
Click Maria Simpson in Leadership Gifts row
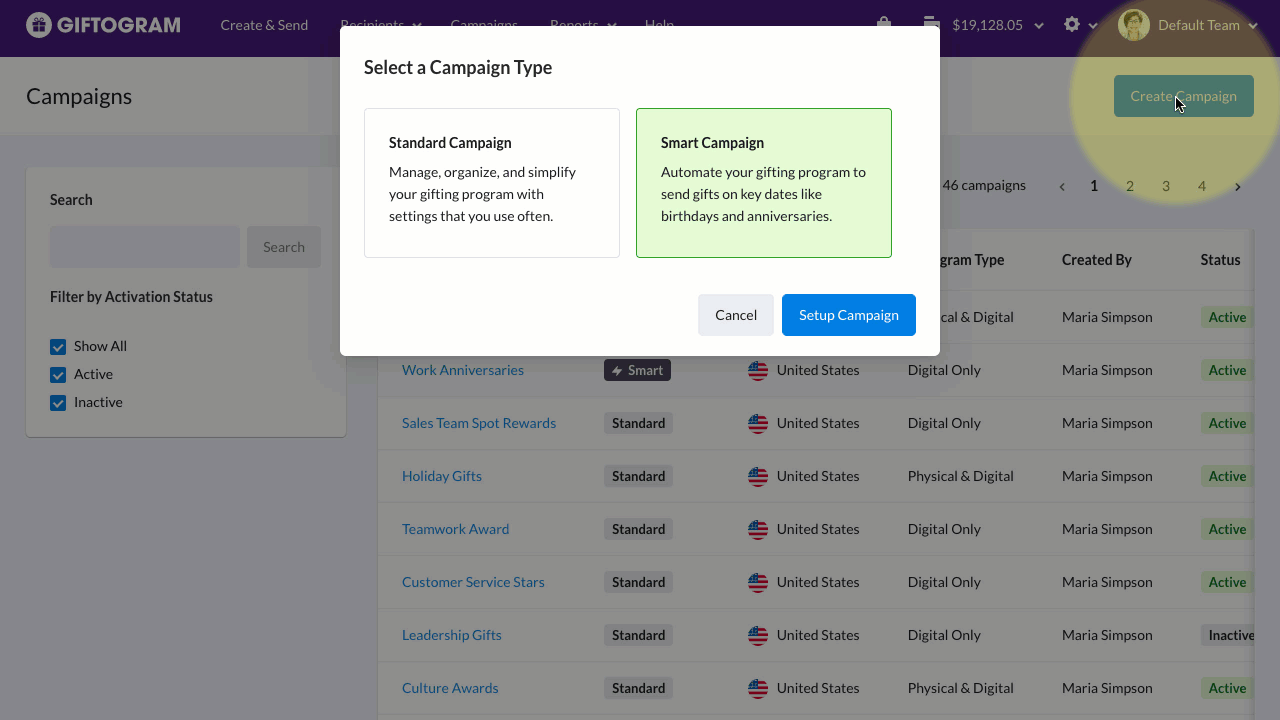point(1107,635)
